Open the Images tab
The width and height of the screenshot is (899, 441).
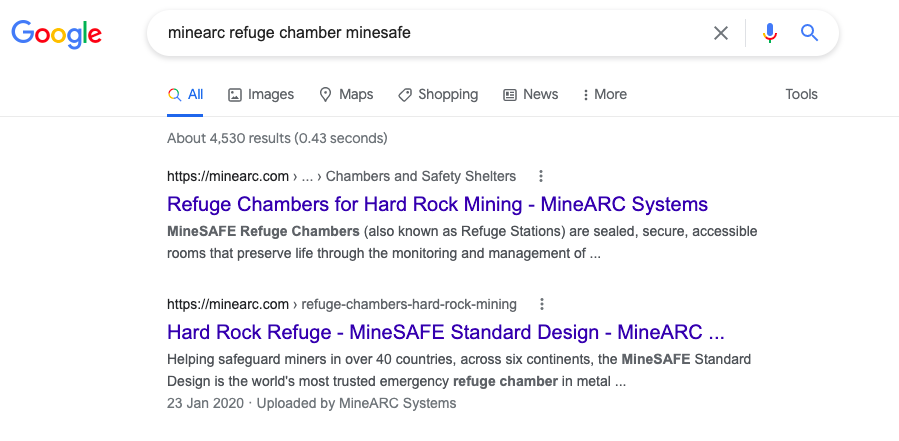pyautogui.click(x=261, y=94)
